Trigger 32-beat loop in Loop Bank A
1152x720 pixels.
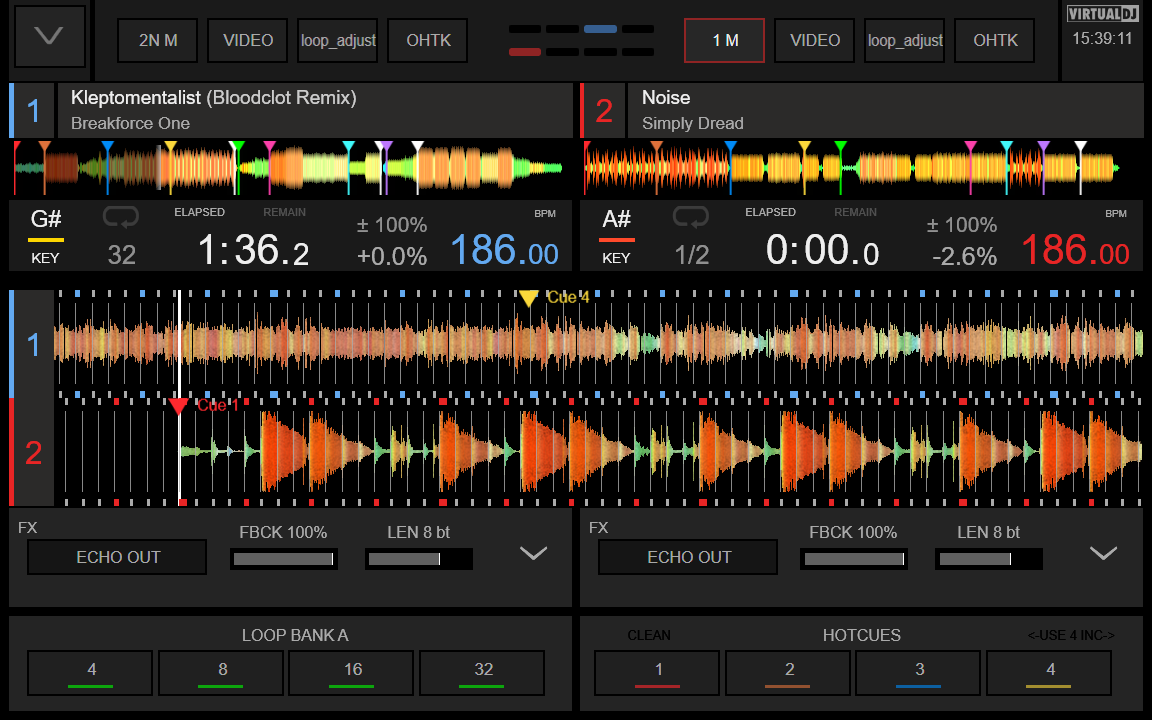pos(483,672)
